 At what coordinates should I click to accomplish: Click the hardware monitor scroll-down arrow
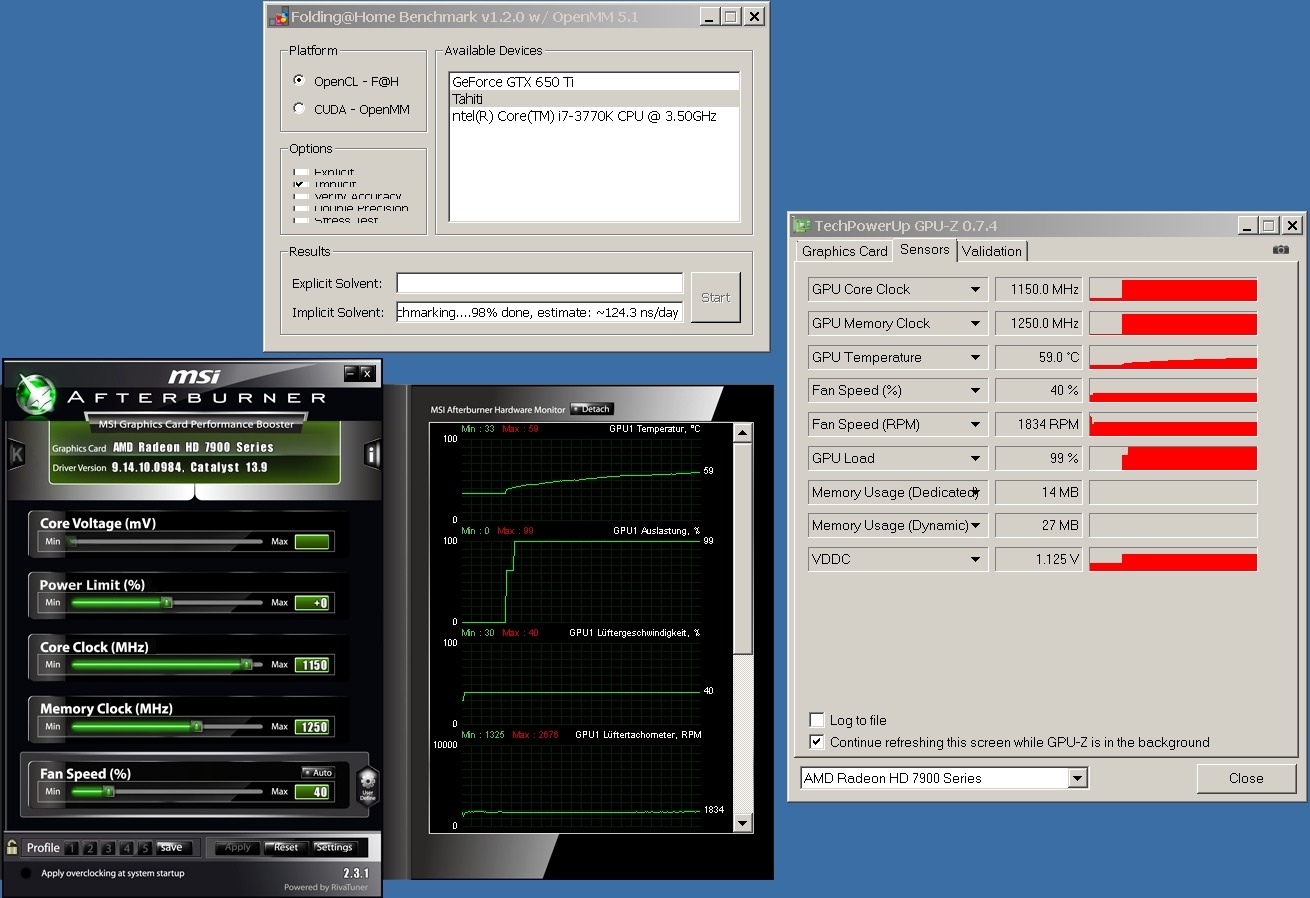[x=742, y=824]
